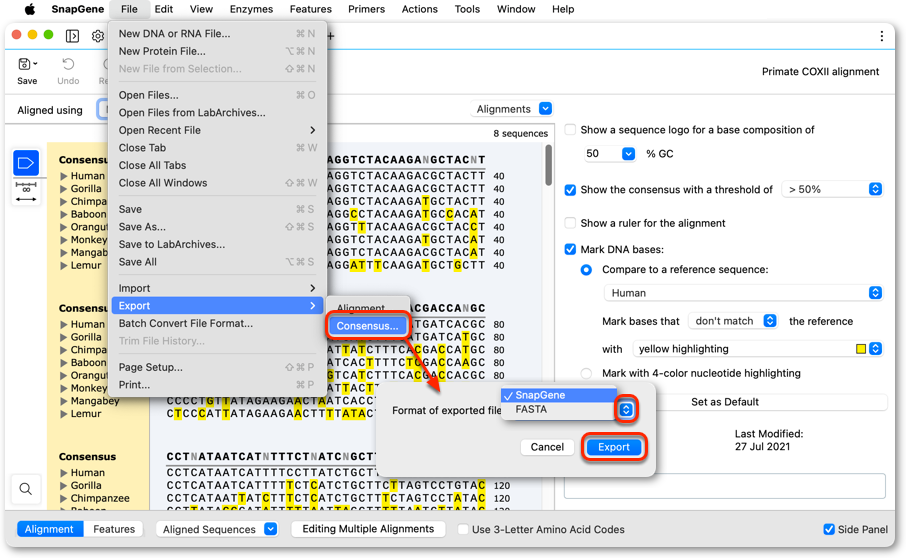Click the Export button
This screenshot has width=906, height=558.
614,447
